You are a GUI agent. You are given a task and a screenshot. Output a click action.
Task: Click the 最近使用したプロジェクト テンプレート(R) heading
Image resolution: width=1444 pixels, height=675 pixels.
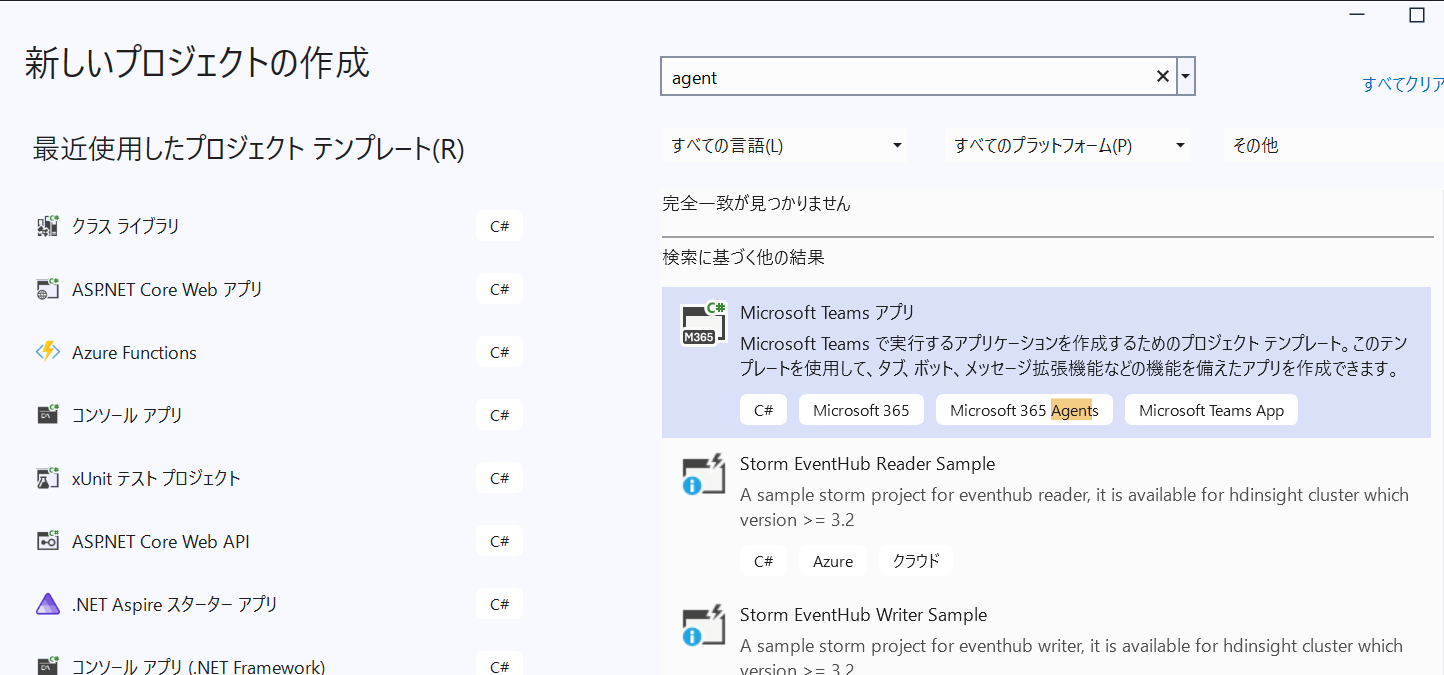tap(249, 149)
